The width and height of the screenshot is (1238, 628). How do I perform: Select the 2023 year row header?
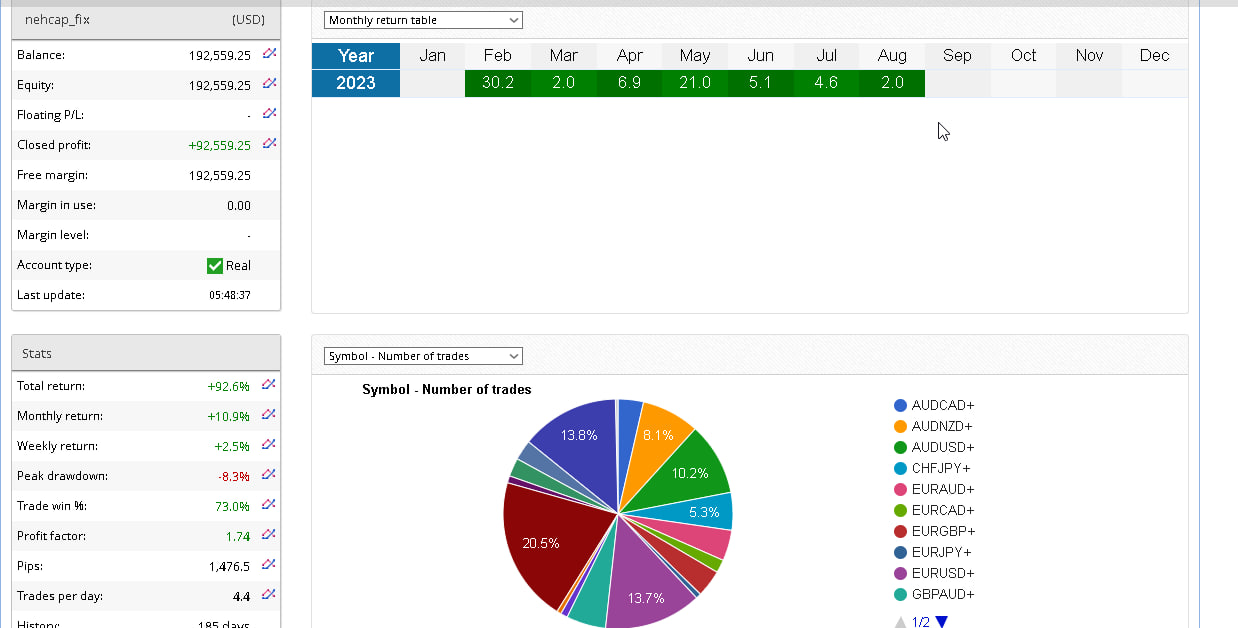356,83
